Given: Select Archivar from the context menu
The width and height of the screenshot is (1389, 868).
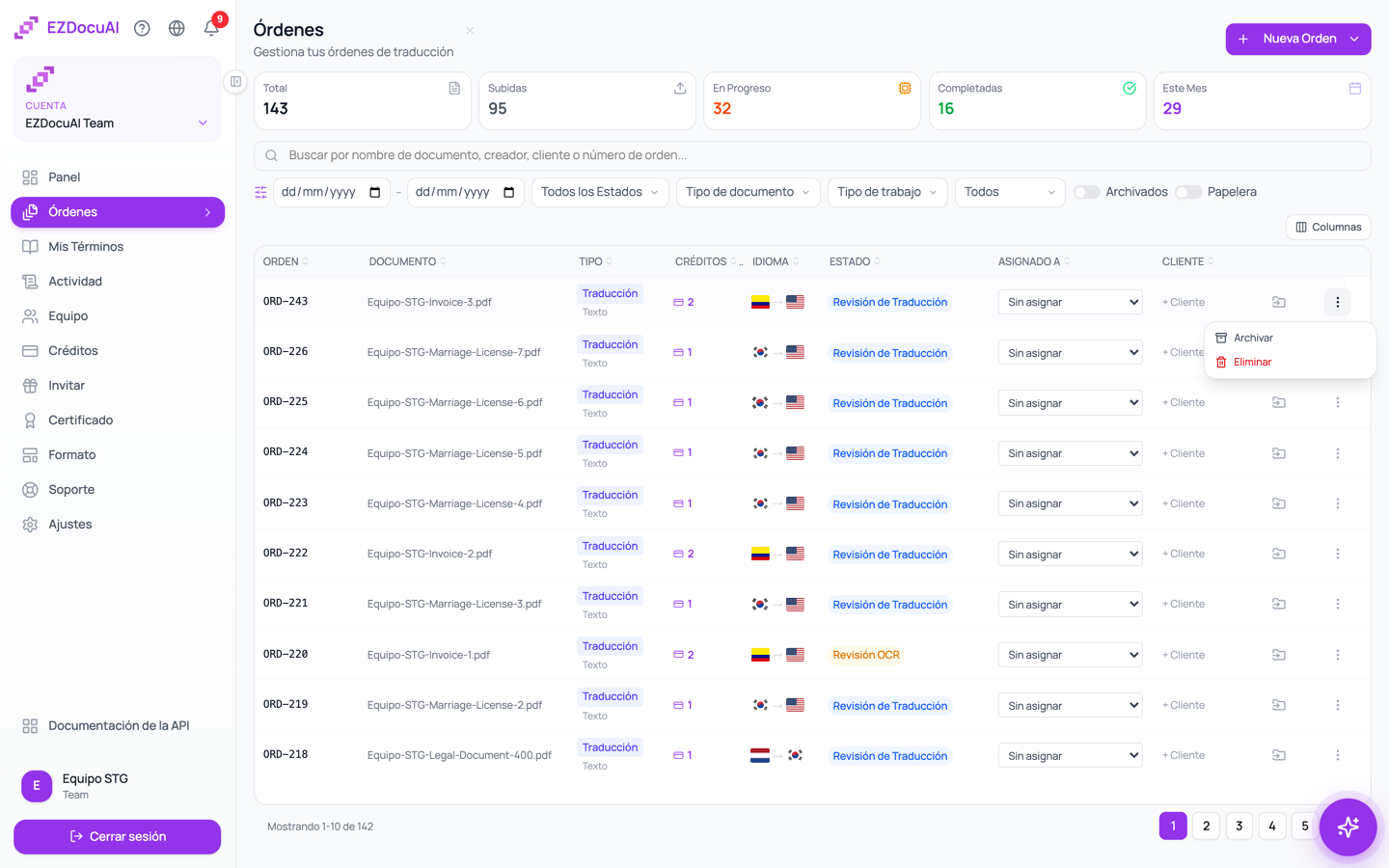Looking at the screenshot, I should (x=1290, y=338).
